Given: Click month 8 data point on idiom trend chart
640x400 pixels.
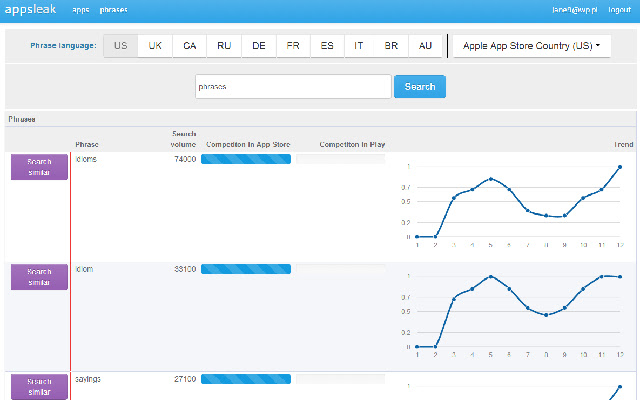Looking at the screenshot, I should 546,315.
